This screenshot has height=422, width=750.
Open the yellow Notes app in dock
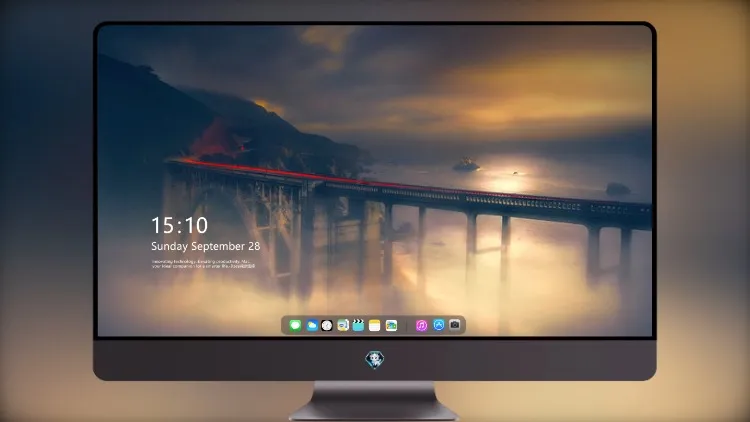point(375,325)
